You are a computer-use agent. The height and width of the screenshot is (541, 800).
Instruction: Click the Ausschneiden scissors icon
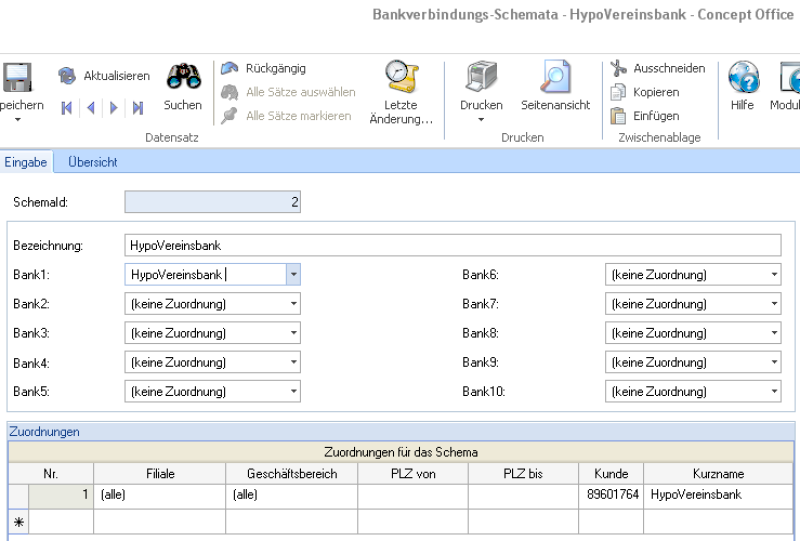[x=618, y=68]
